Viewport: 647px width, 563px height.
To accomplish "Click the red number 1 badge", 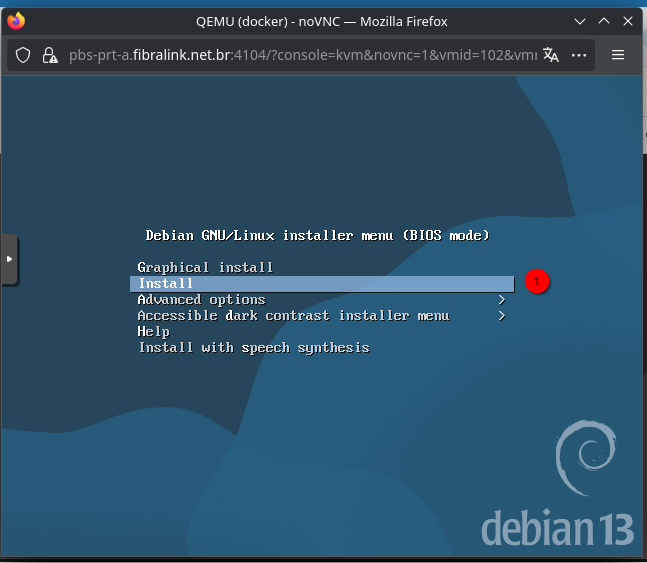I will tap(537, 283).
